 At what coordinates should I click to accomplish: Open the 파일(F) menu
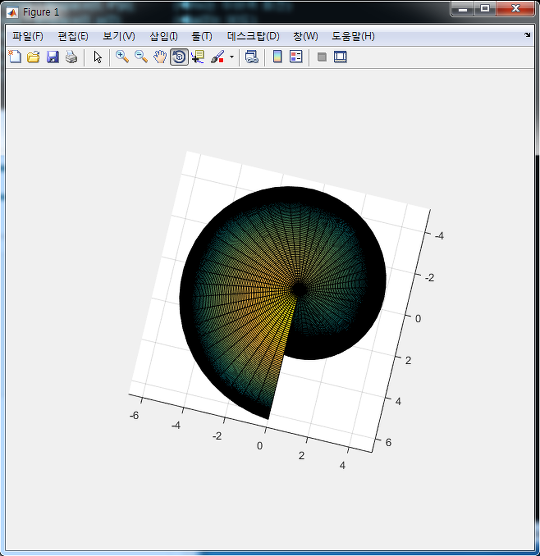tap(28, 36)
